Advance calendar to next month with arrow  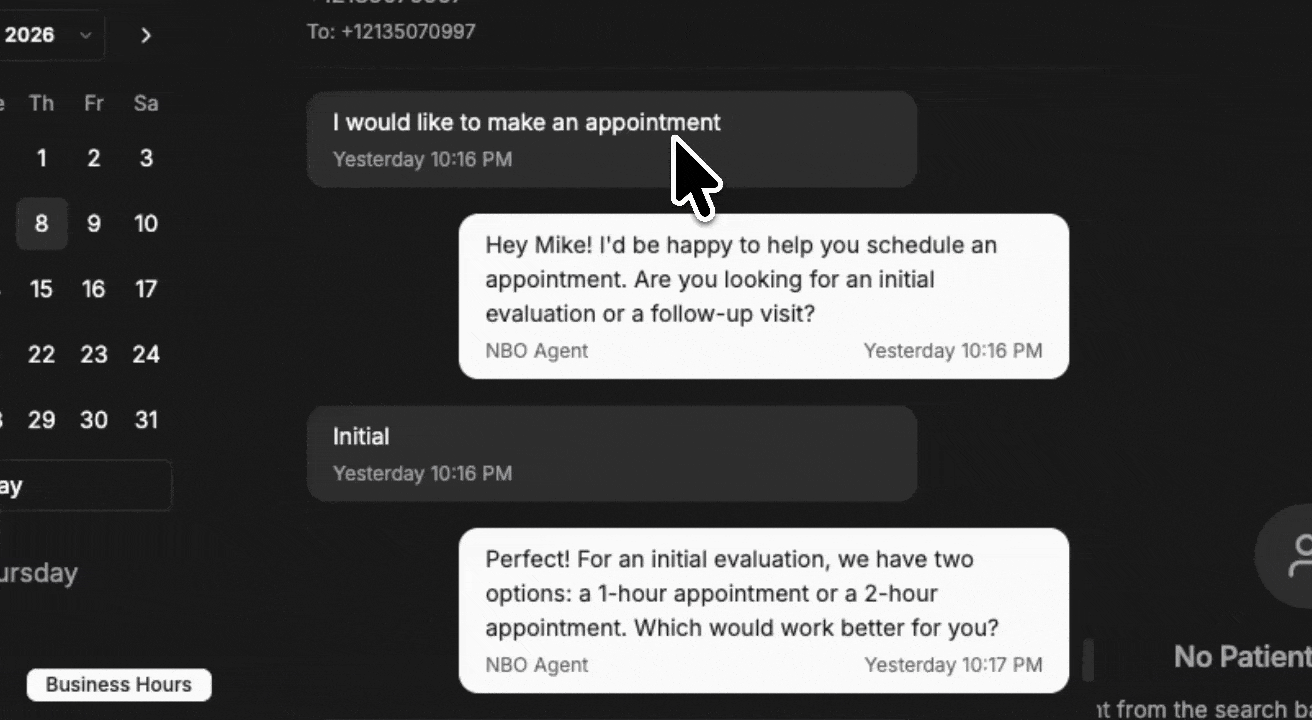click(146, 35)
